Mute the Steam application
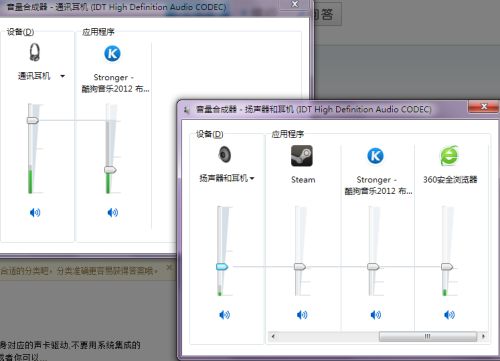The image size is (500, 361). (302, 315)
